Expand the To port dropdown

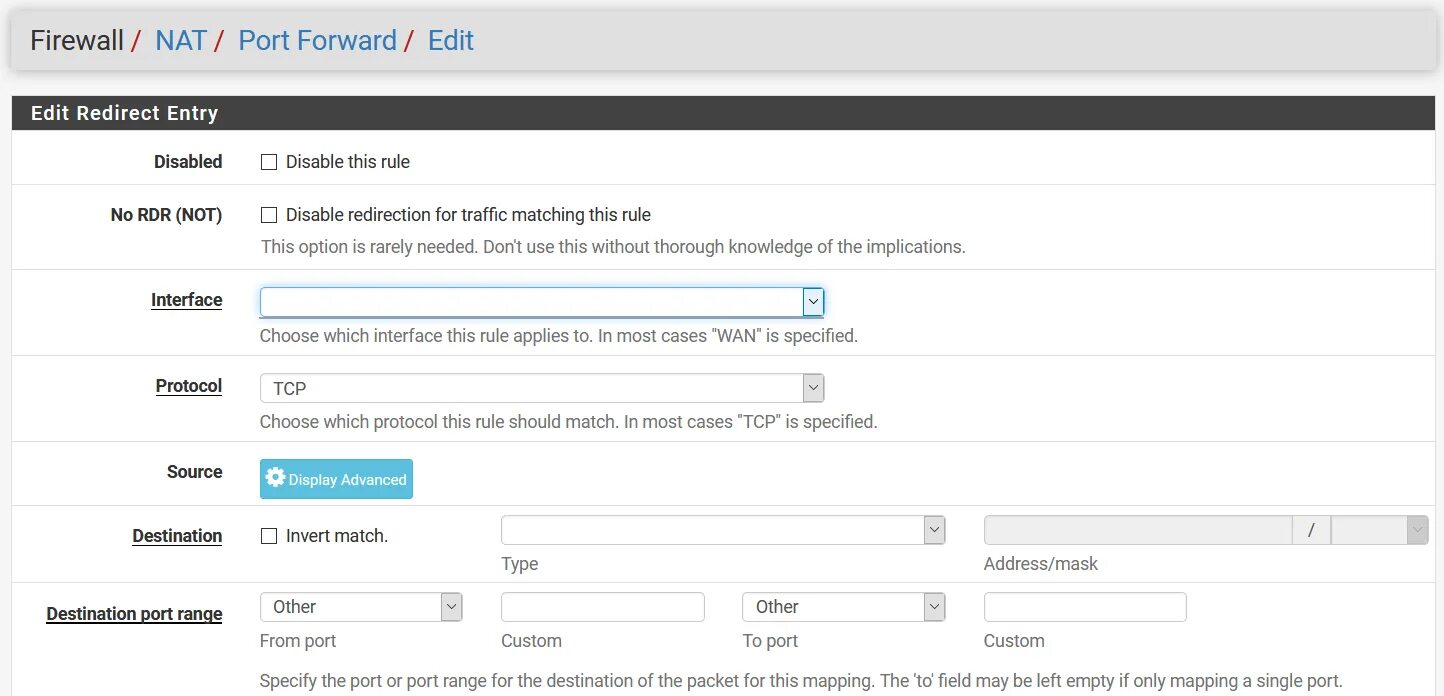pos(843,607)
